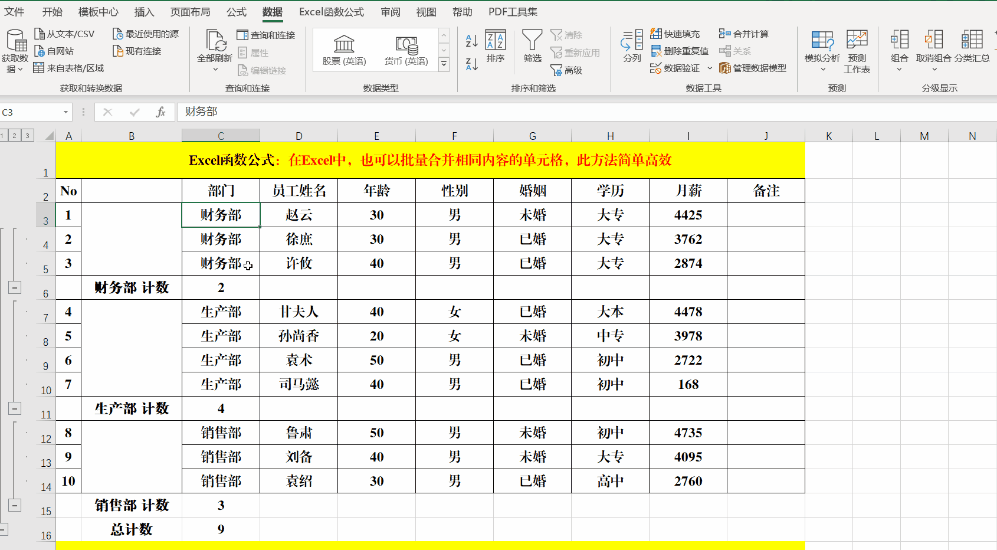
Task: Sort descending with the Z-to-A icon
Action: (471, 64)
